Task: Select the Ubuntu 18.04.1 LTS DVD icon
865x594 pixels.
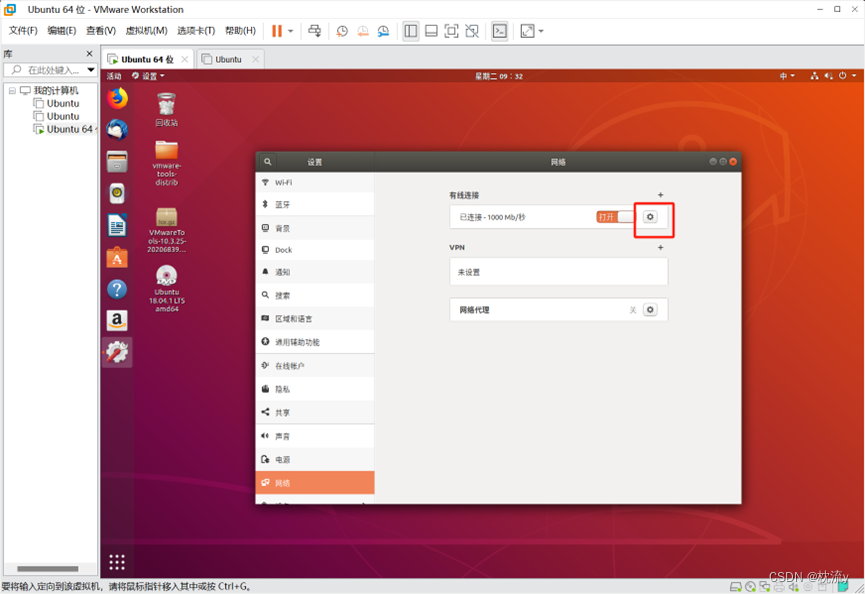Action: point(166,288)
